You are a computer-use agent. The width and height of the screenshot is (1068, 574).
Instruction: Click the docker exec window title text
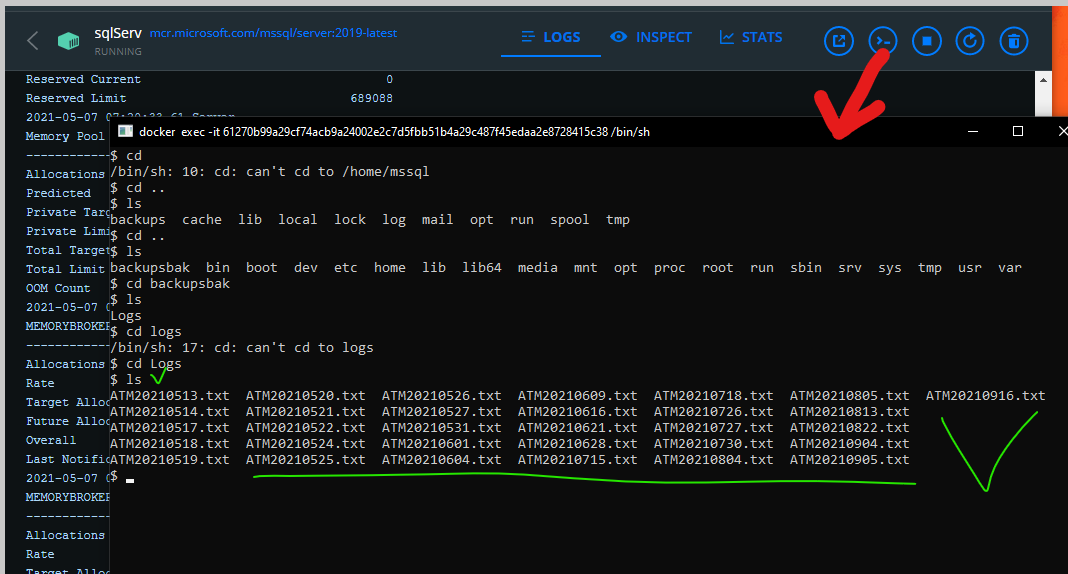tap(394, 132)
